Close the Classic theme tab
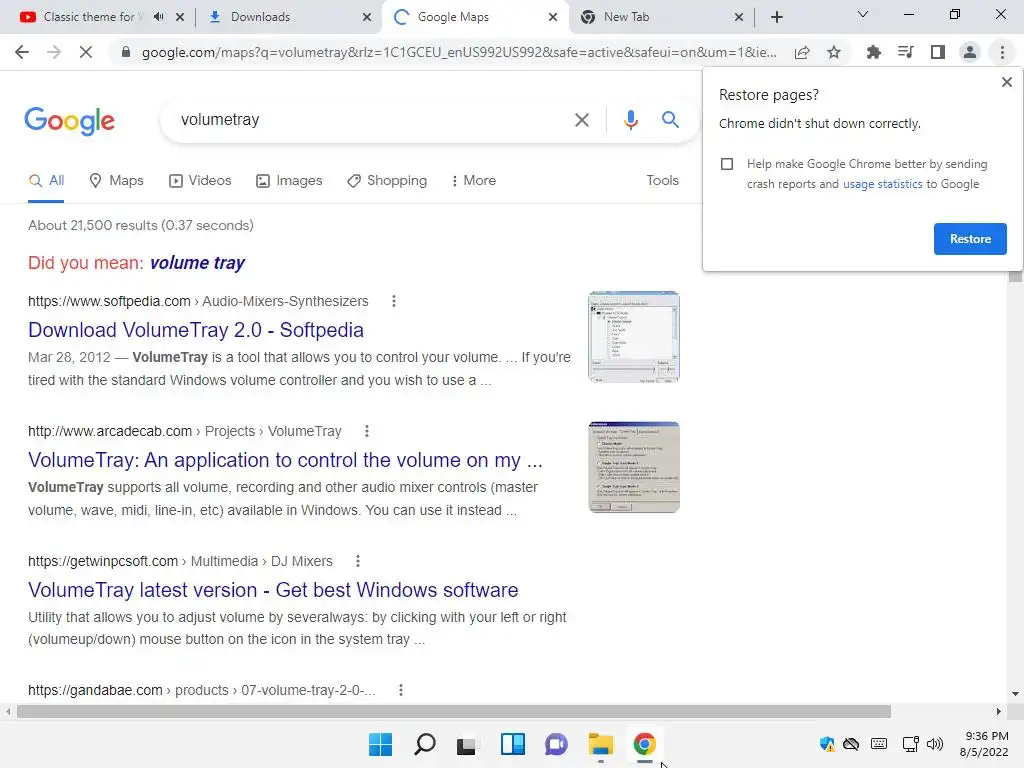1024x768 pixels. pyautogui.click(x=180, y=17)
